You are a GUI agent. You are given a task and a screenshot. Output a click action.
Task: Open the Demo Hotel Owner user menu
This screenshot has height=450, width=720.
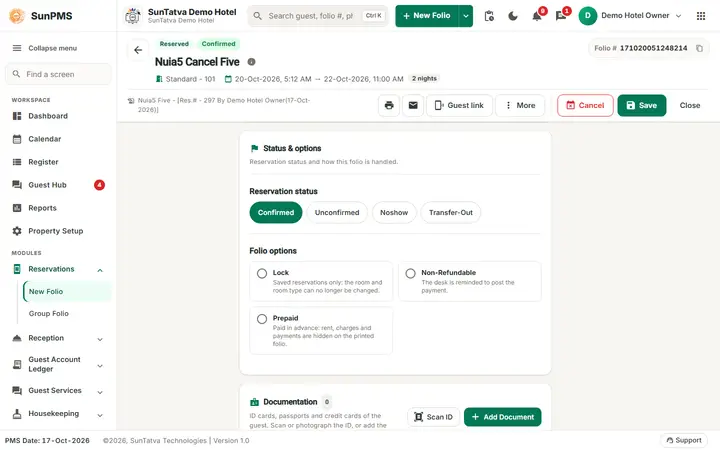[630, 16]
